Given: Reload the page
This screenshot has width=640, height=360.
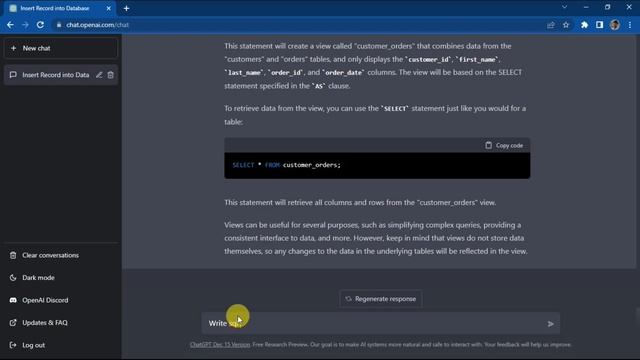Looking at the screenshot, I should 40,25.
